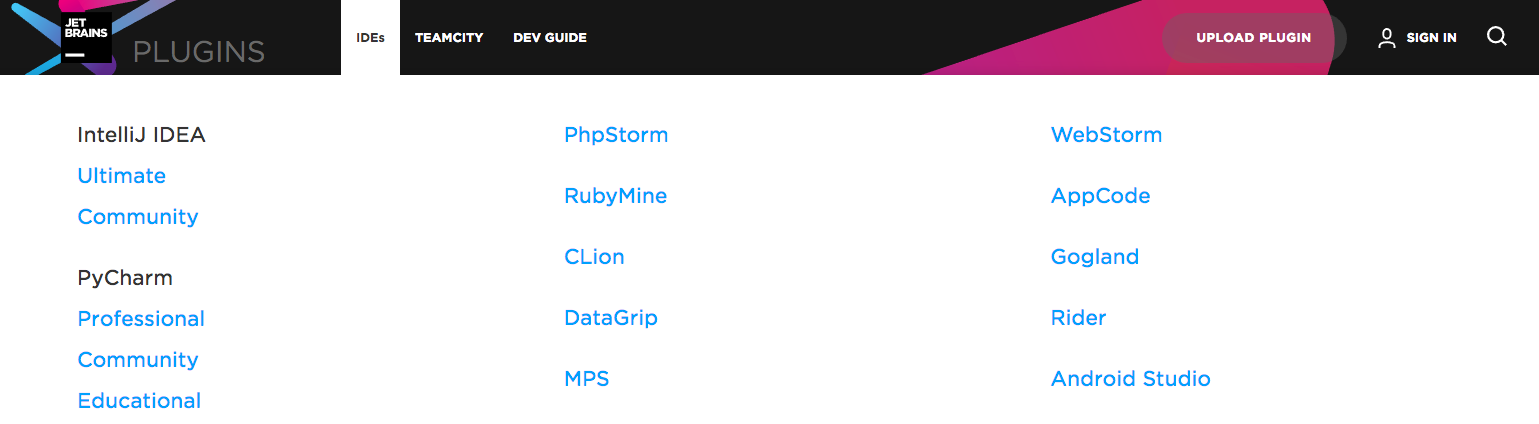Open Android Studio plugins
Screen dimensions: 1539x424
pos(1131,379)
